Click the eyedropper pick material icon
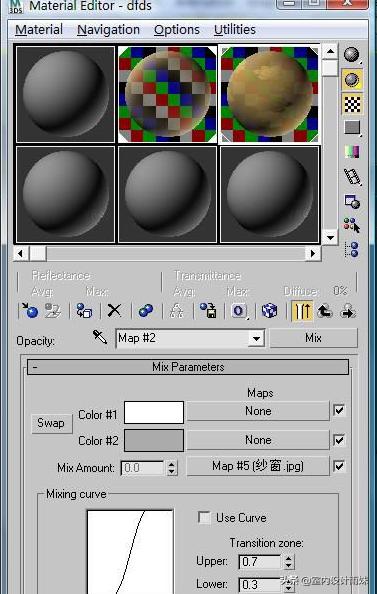Viewport: 377px width, 594px height. click(x=100, y=336)
